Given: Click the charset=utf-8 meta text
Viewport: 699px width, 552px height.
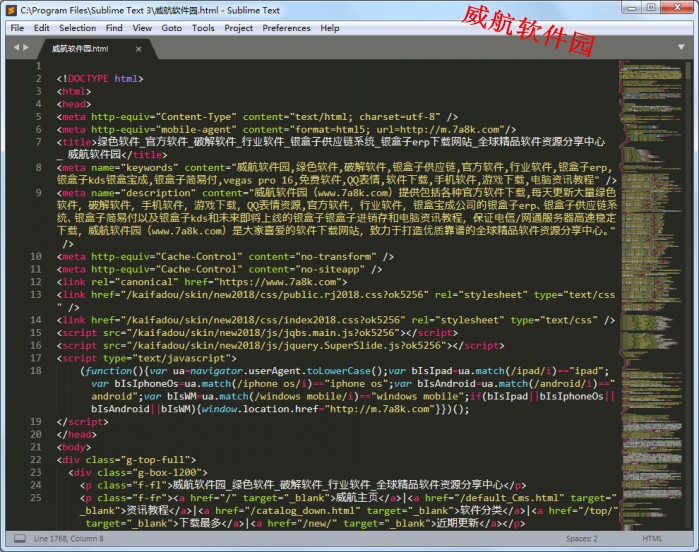Looking at the screenshot, I should (x=399, y=117).
